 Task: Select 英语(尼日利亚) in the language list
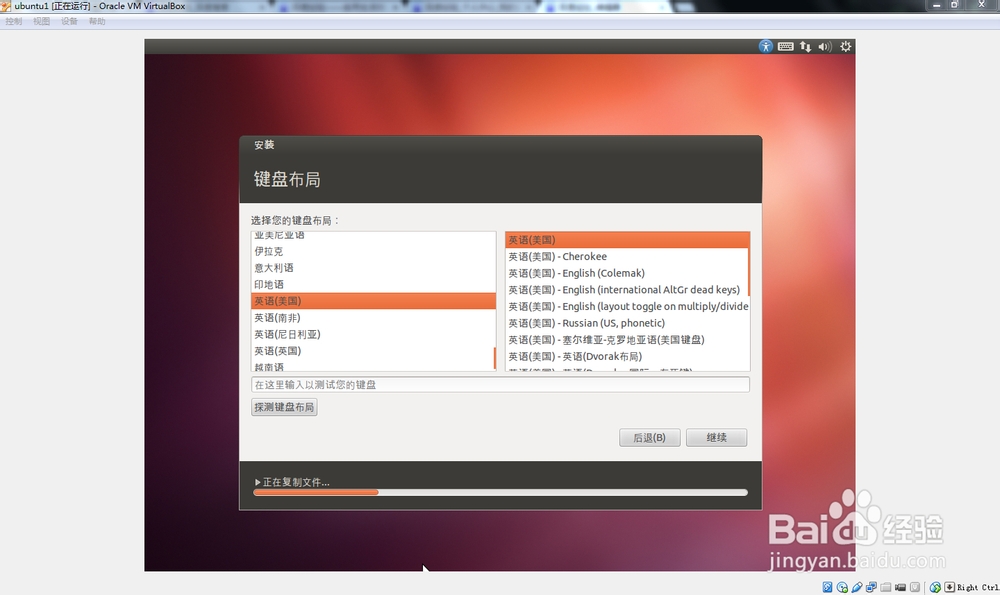coord(372,334)
